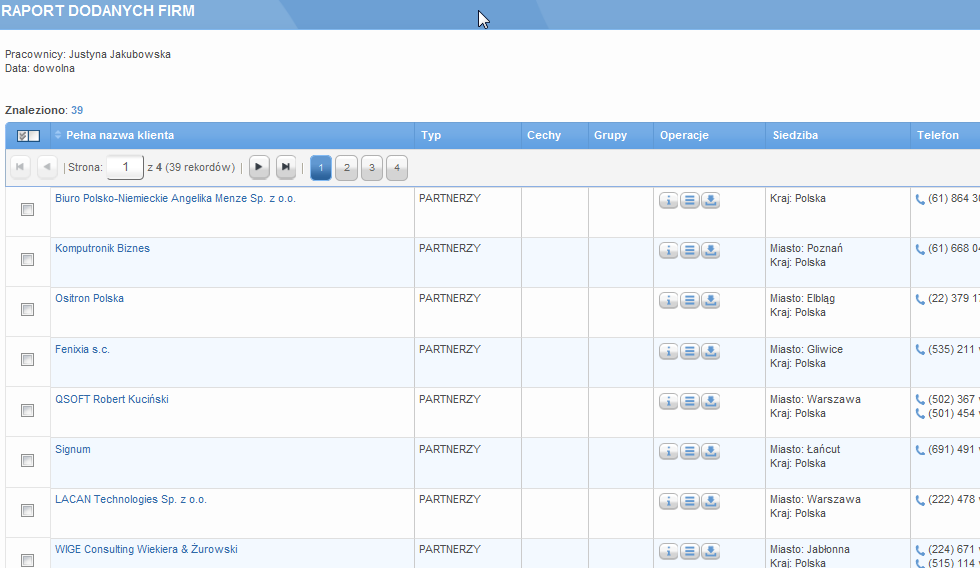Click download icon for WIGE Consulting row
The width and height of the screenshot is (980, 568).
point(711,552)
